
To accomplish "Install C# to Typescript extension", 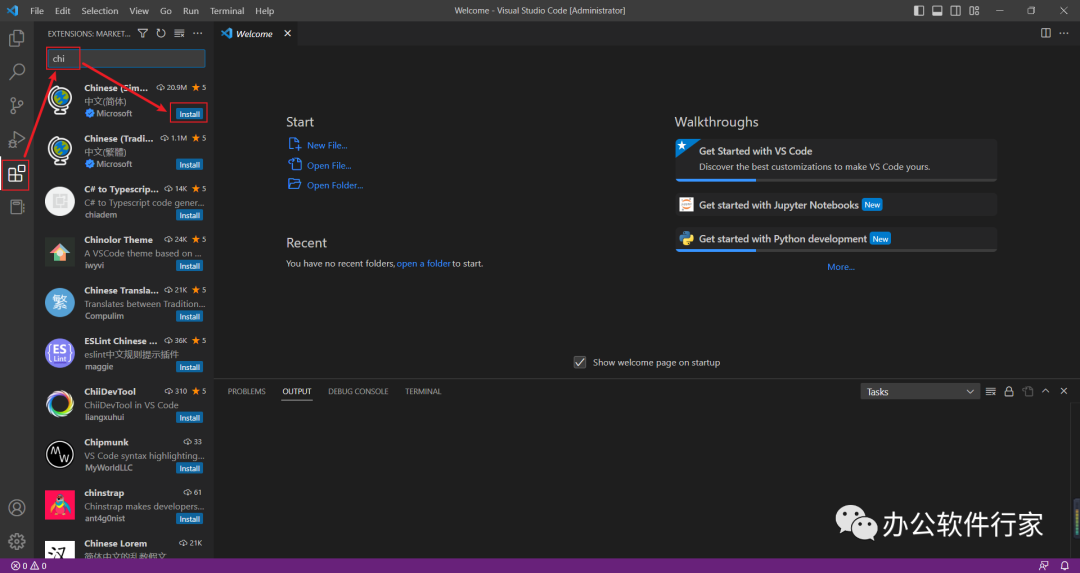I will [x=189, y=216].
